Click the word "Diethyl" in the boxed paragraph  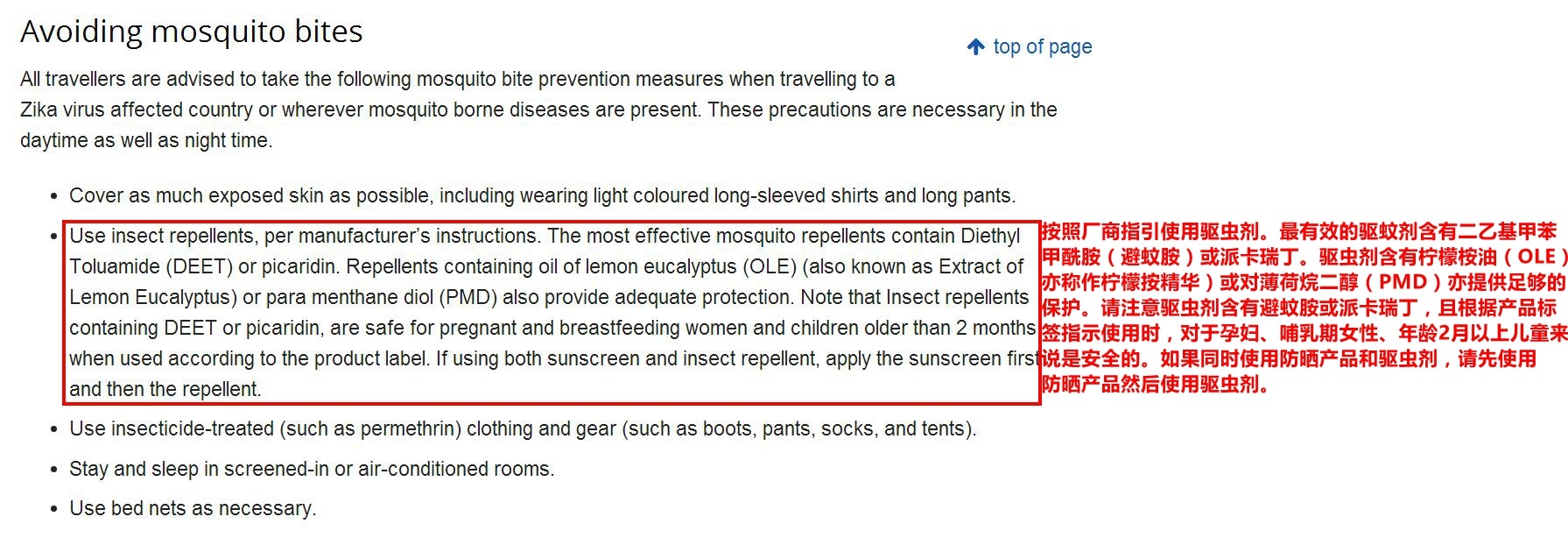(x=990, y=236)
